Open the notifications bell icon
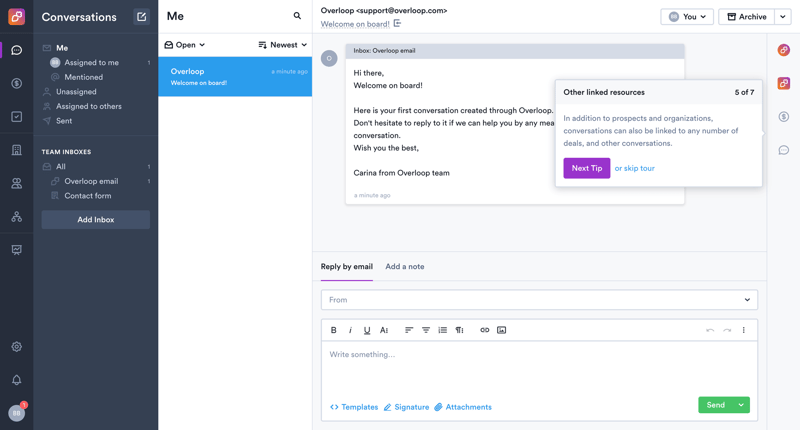The width and height of the screenshot is (800, 430). pos(16,380)
